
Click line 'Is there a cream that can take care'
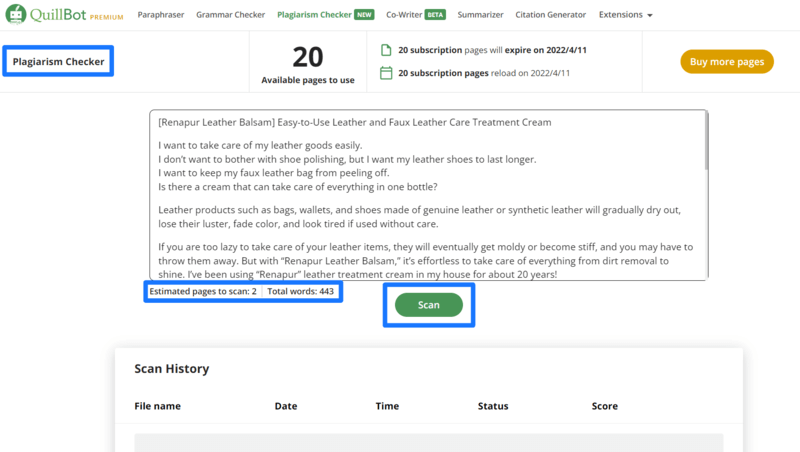click(298, 187)
